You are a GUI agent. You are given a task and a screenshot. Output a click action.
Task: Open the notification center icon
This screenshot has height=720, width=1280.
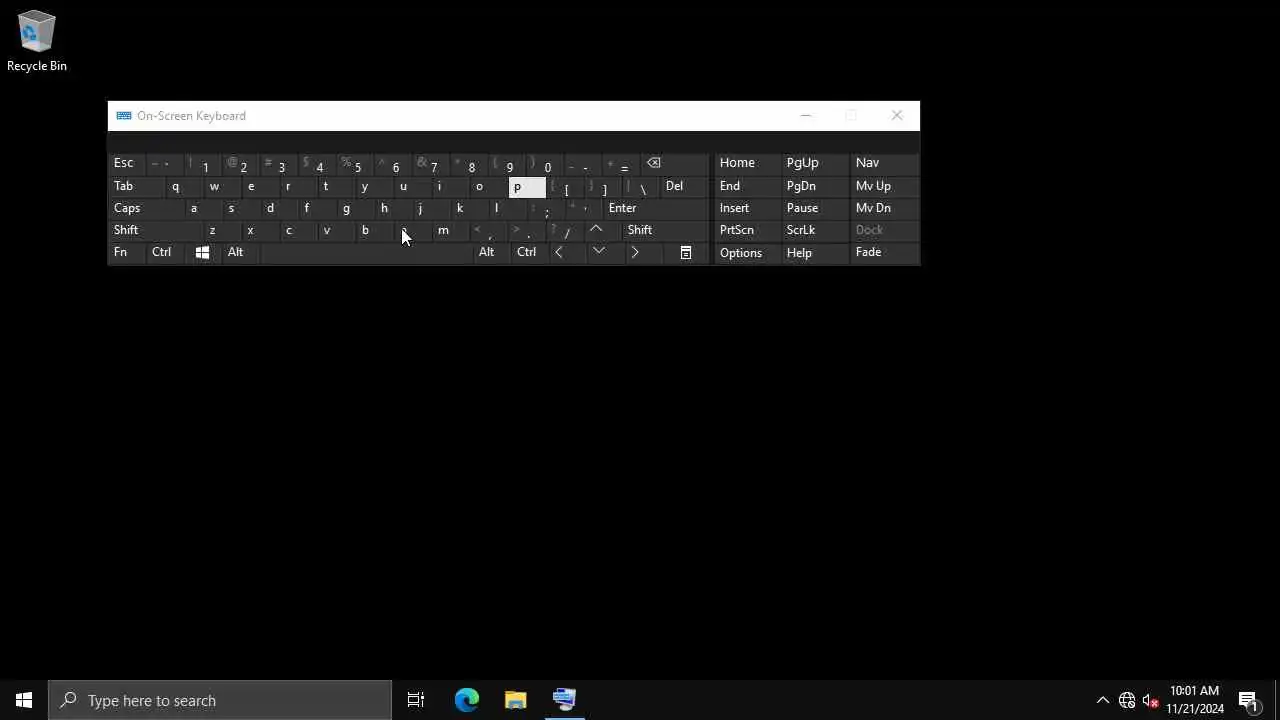[x=1249, y=700]
